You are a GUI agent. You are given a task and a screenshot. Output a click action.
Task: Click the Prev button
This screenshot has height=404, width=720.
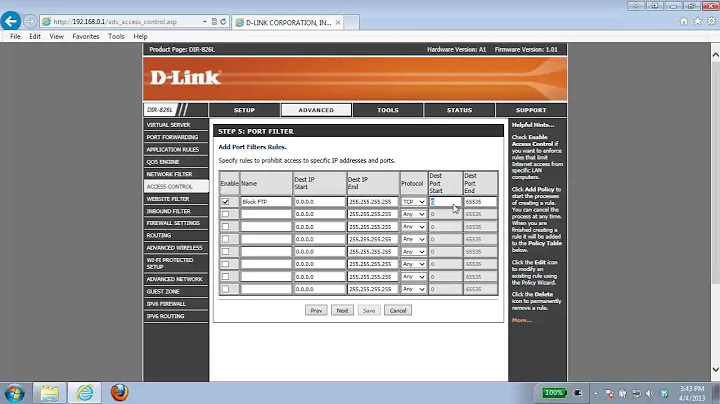pyautogui.click(x=316, y=310)
